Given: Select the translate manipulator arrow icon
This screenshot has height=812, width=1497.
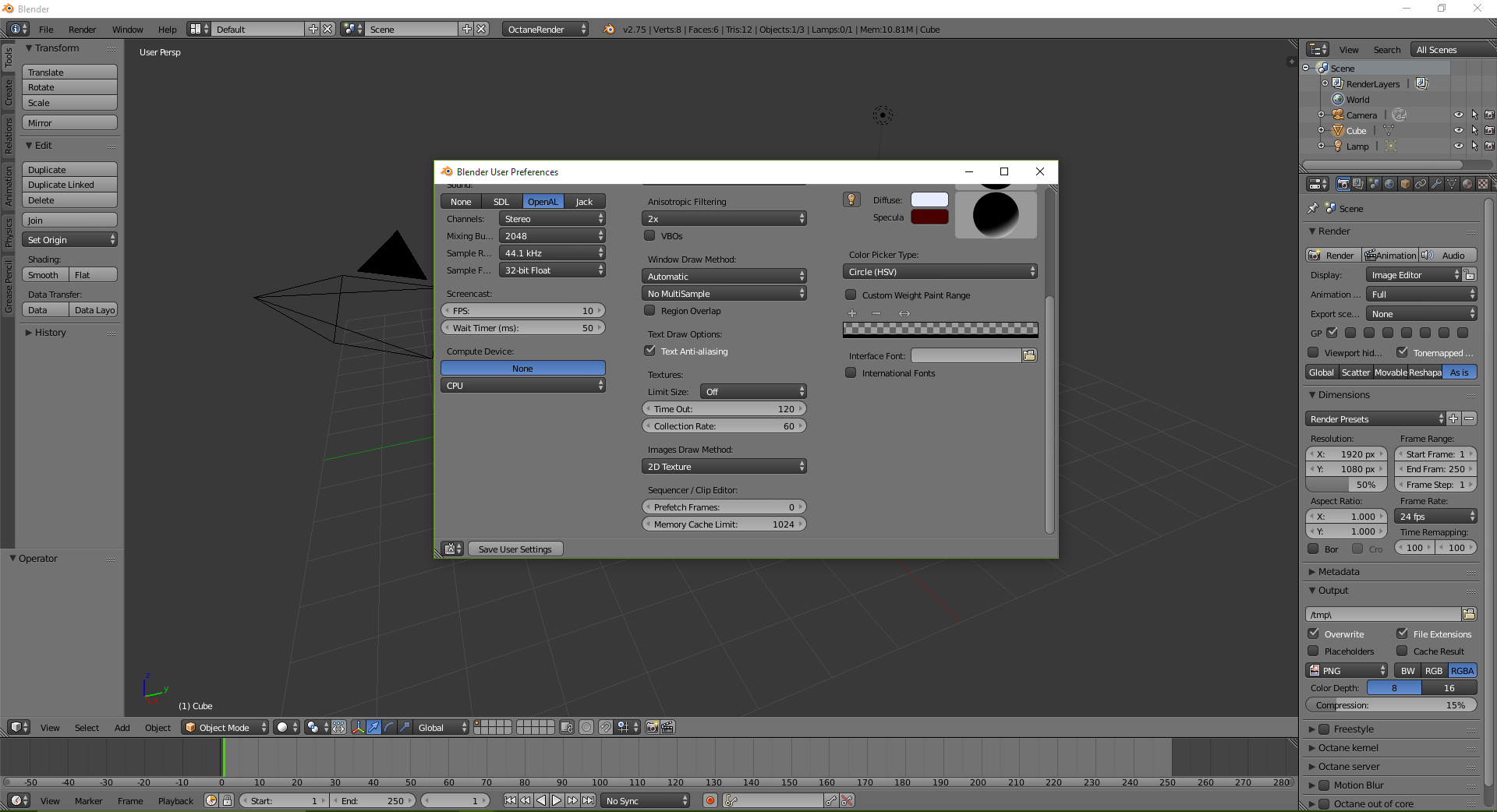Looking at the screenshot, I should [x=373, y=727].
